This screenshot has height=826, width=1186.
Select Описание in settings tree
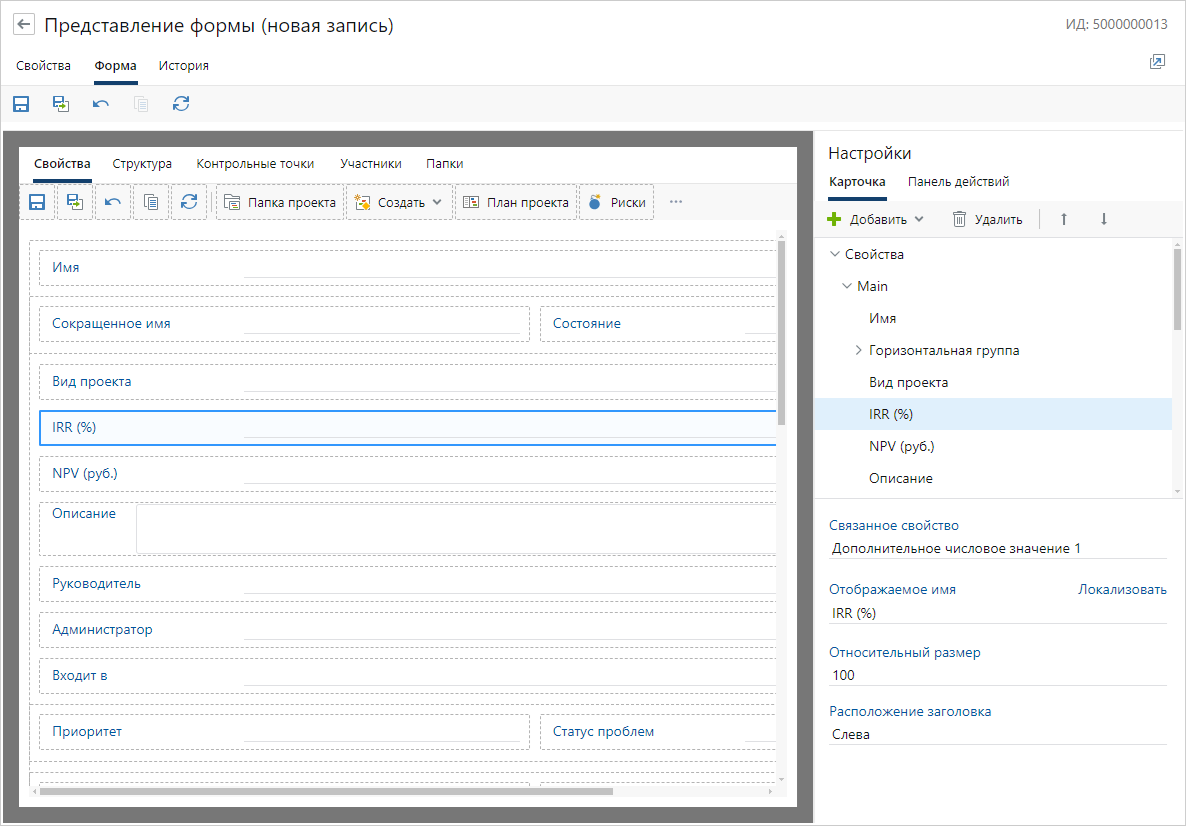901,478
